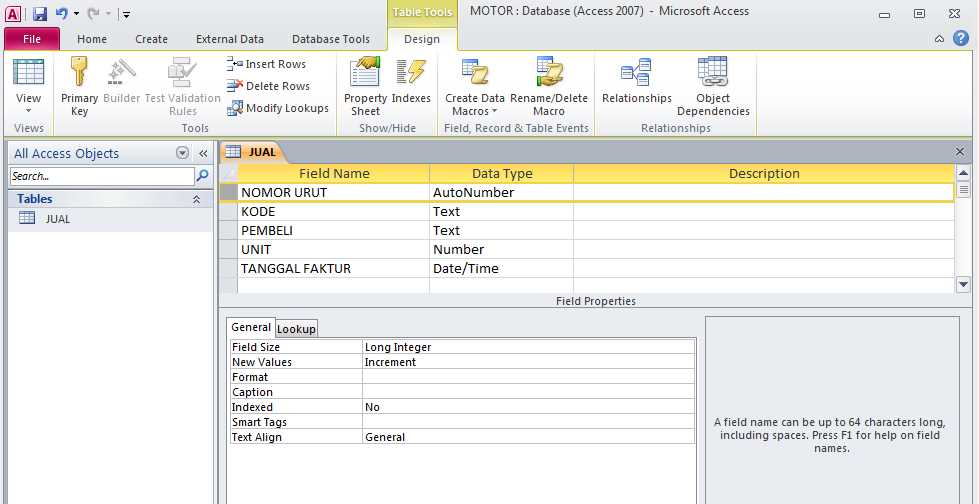
Task: Click Modify Lookups
Action: (x=278, y=108)
